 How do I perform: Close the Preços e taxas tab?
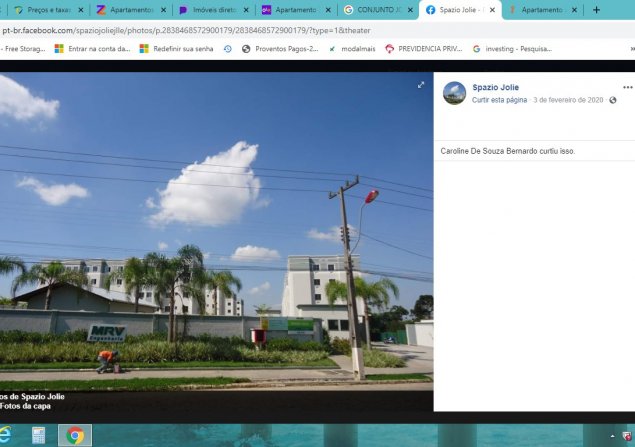point(81,10)
